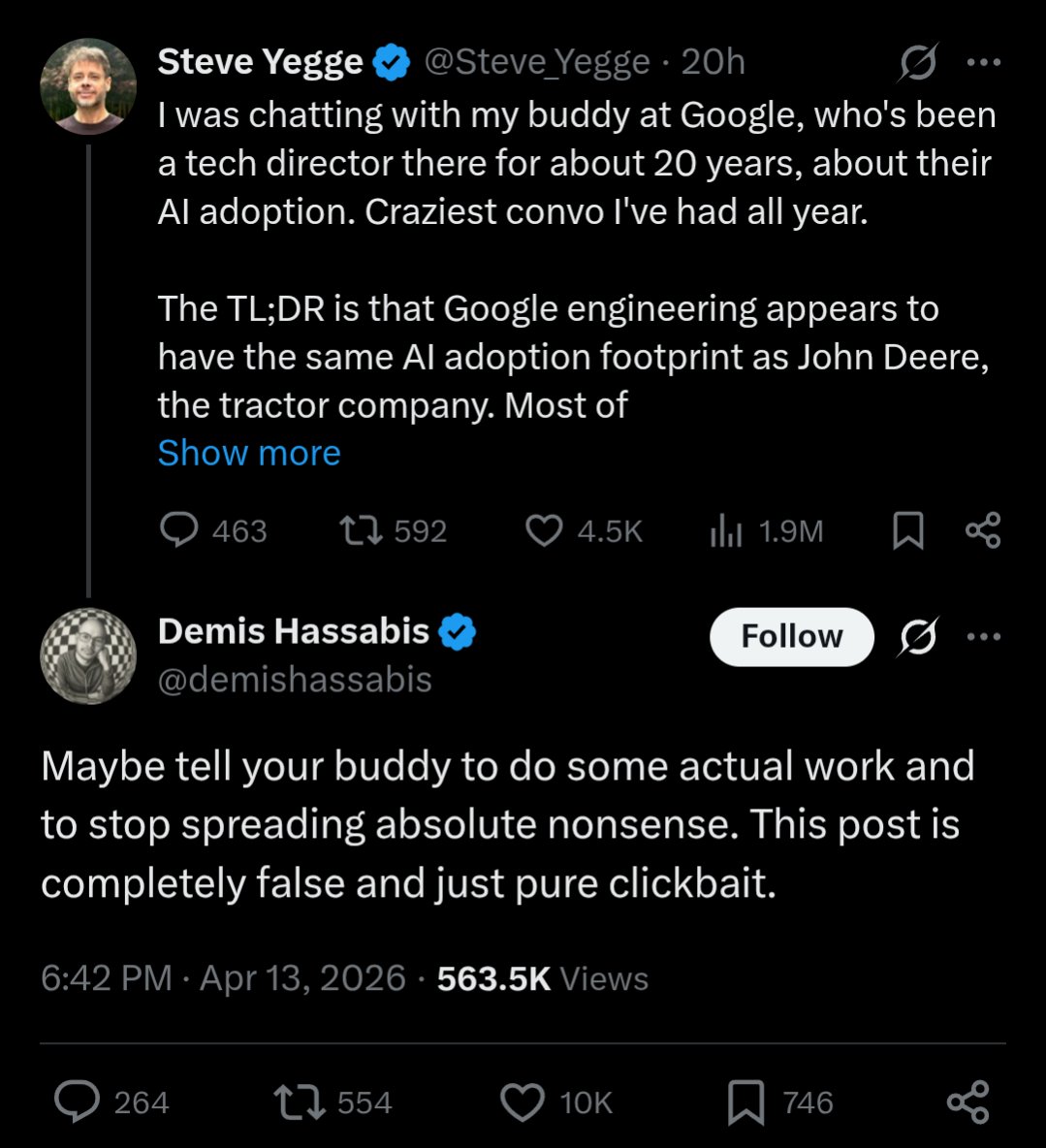This screenshot has height=1148, width=1046.
Task: Open Steve Yegge's profile picture
Action: point(88,86)
